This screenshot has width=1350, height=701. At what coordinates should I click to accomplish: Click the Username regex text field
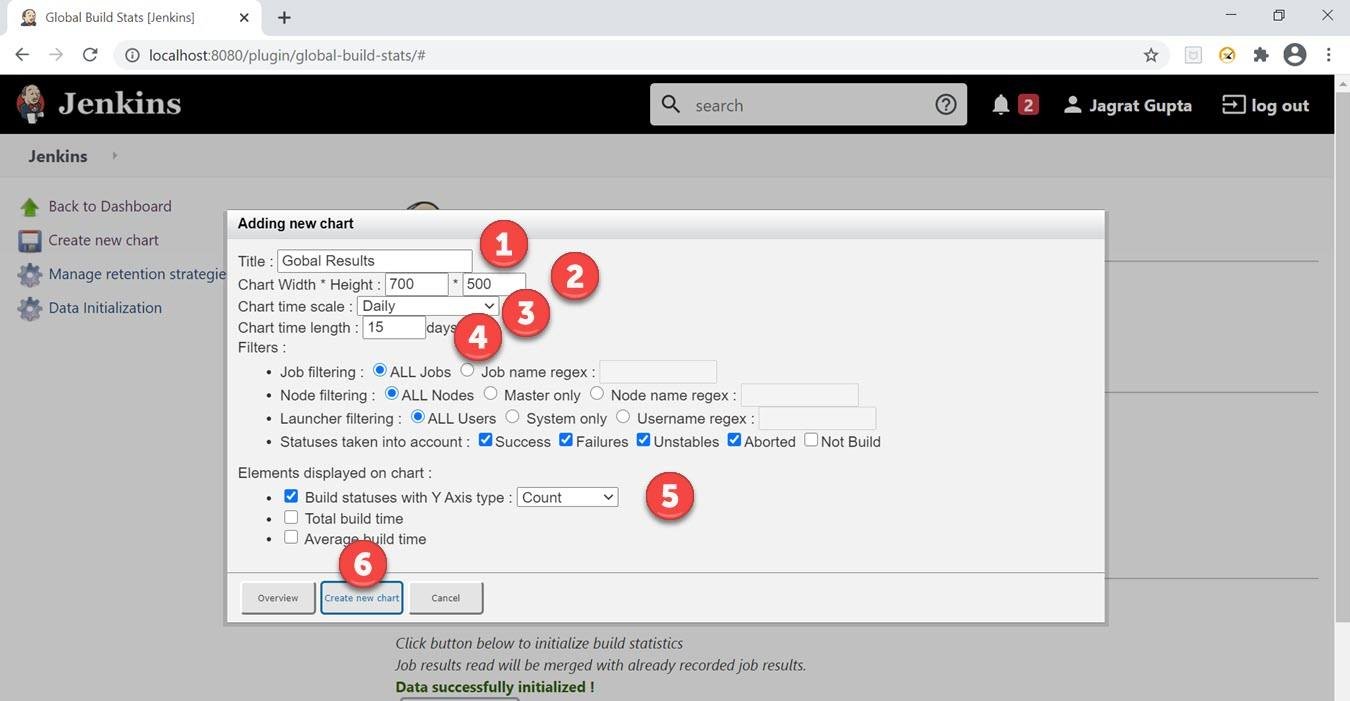[x=817, y=418]
